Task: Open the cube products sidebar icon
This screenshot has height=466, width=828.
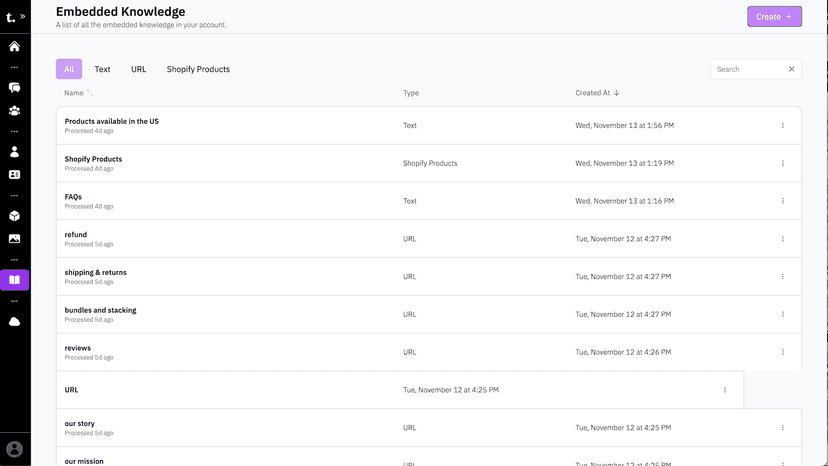Action: 14,216
